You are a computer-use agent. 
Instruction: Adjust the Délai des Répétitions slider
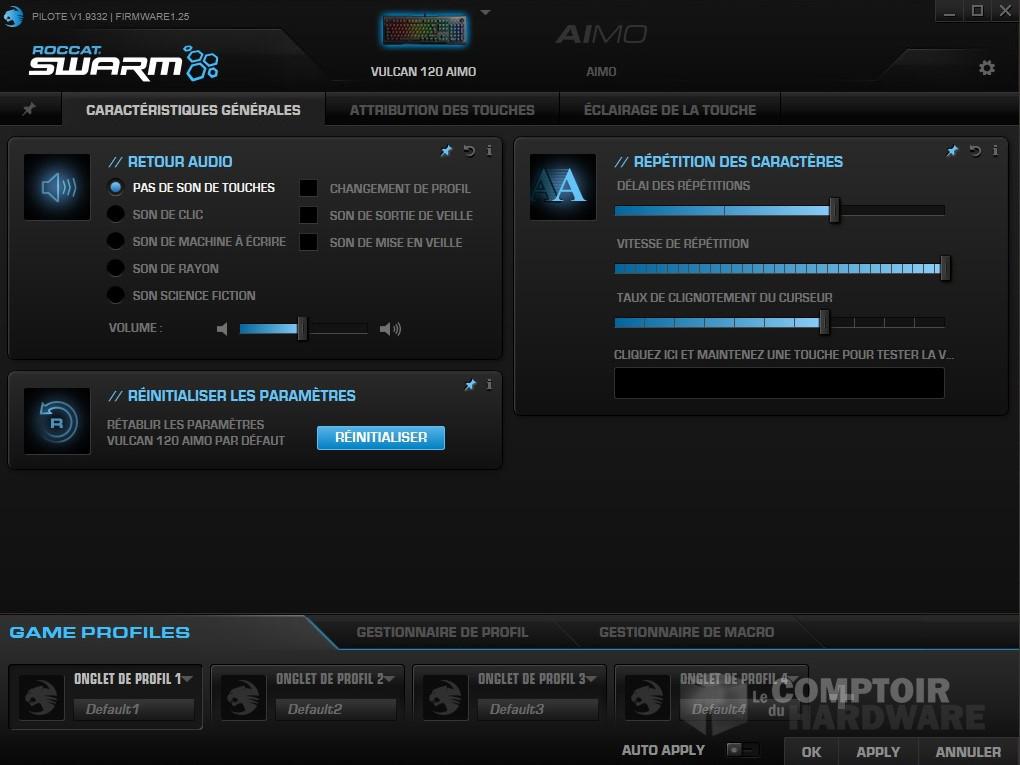pos(833,211)
